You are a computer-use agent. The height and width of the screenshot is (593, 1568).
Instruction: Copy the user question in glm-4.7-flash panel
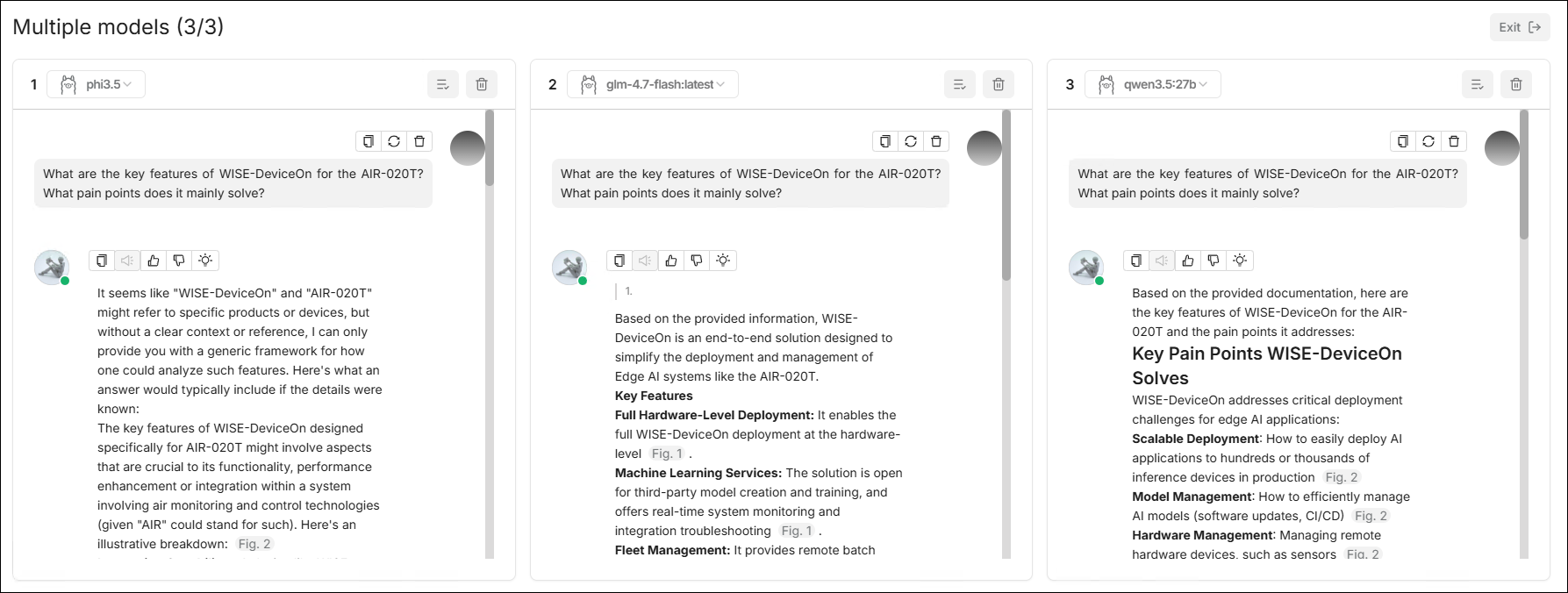(885, 141)
